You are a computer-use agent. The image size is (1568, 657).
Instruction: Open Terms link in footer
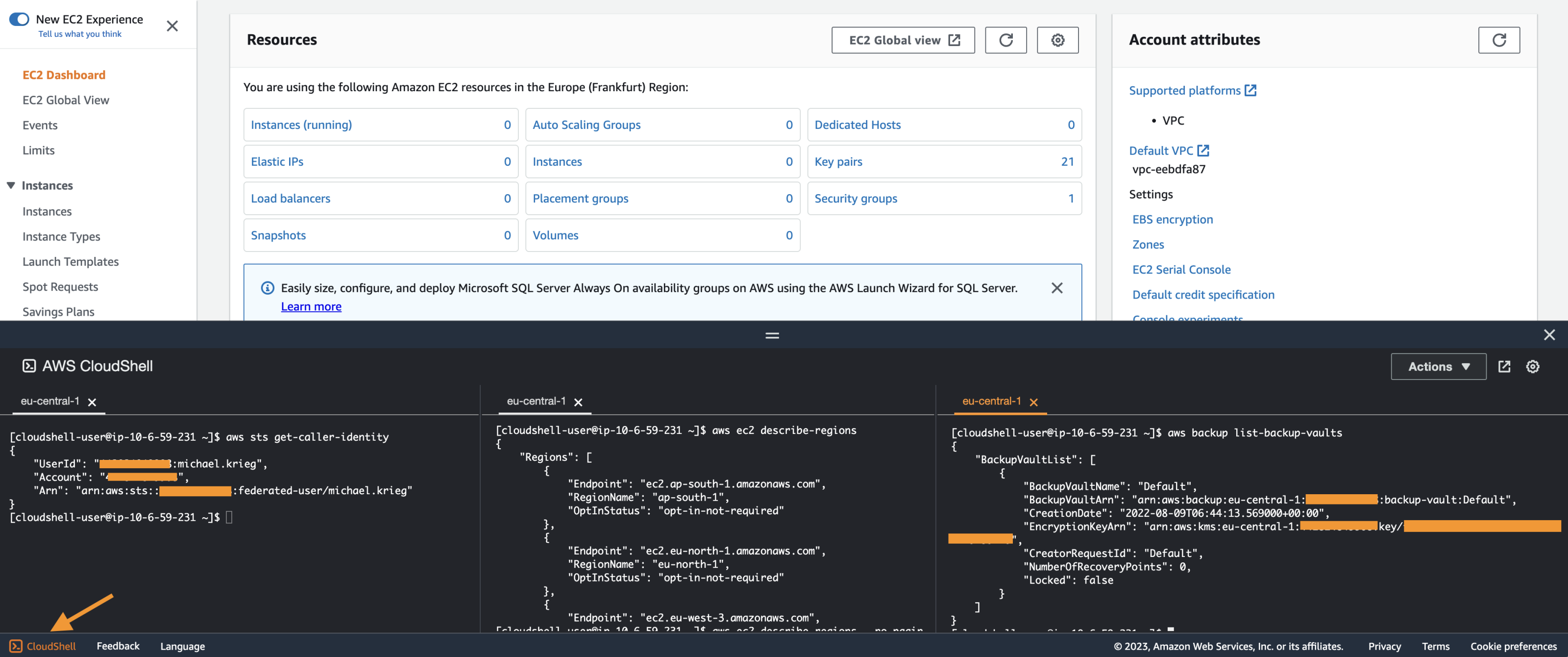point(1435,646)
